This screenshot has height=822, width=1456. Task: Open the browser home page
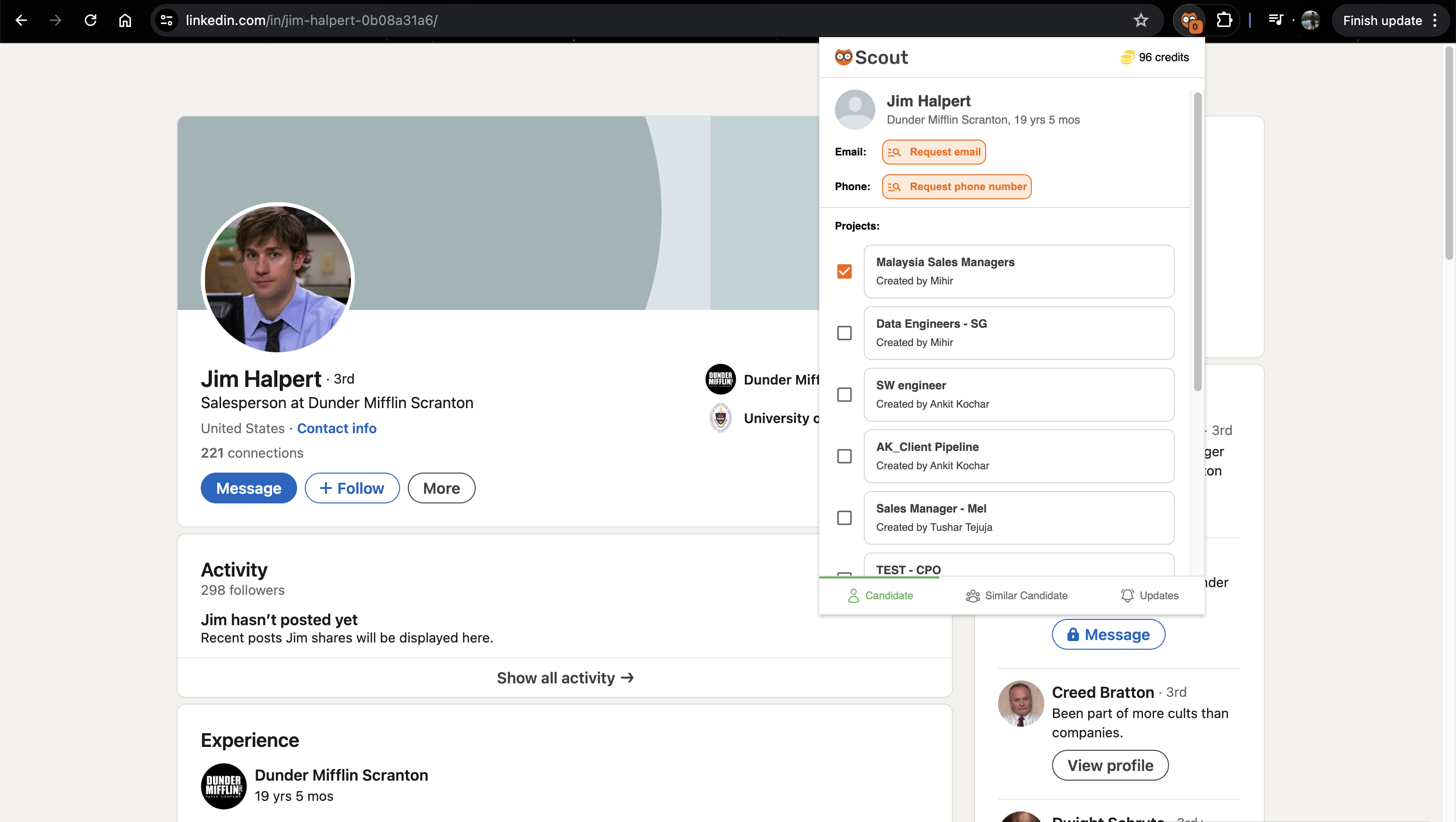125,20
